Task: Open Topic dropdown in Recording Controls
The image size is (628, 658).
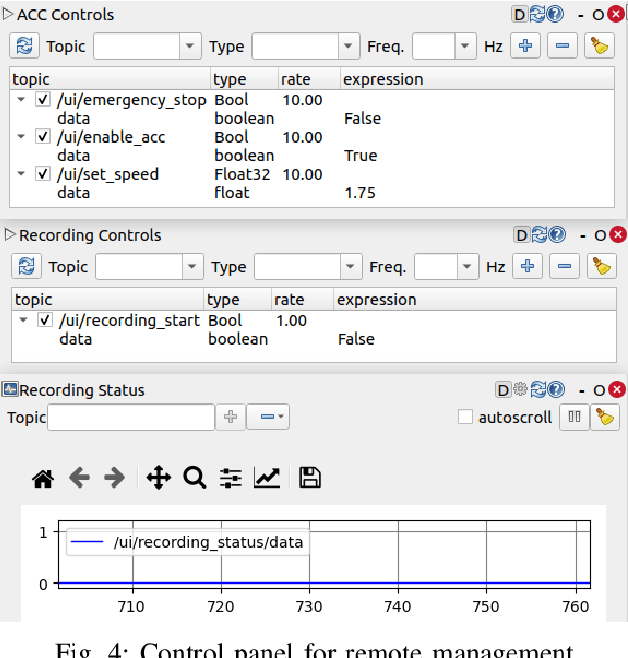Action: coord(192,266)
